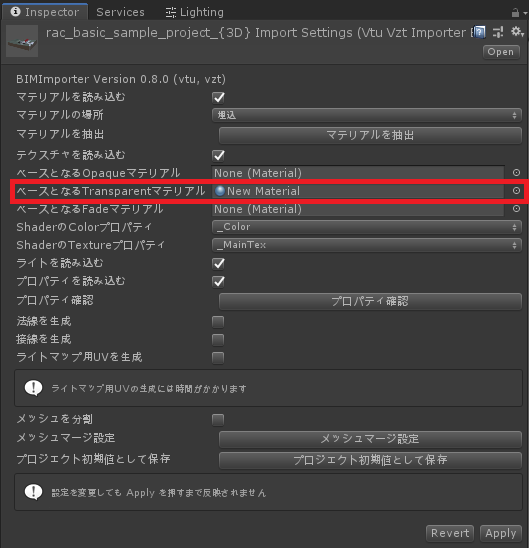Enable メッシュを分割 checkbox
This screenshot has width=529, height=548.
pyautogui.click(x=218, y=420)
